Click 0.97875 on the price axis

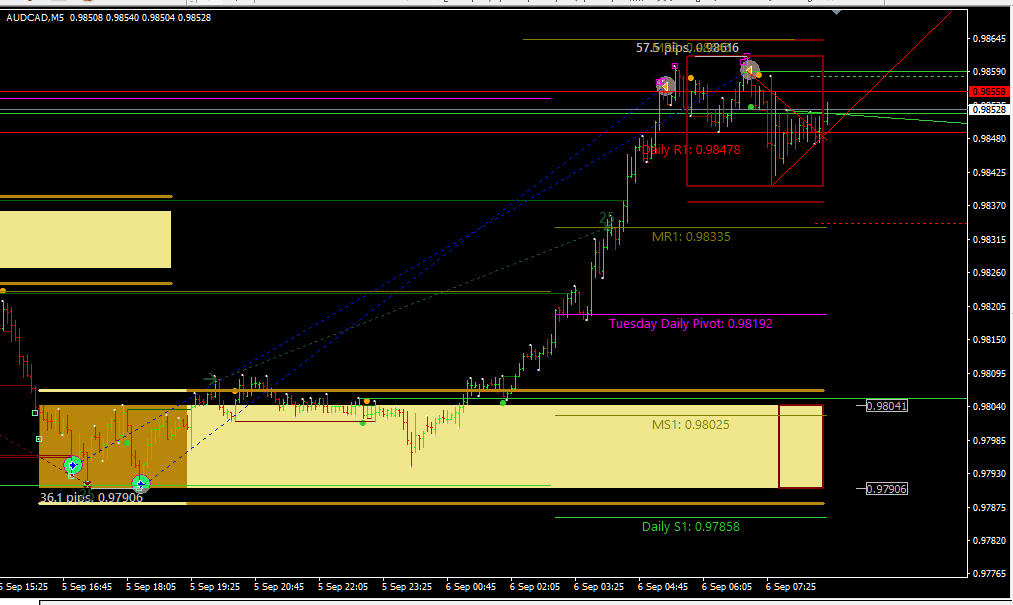989,507
